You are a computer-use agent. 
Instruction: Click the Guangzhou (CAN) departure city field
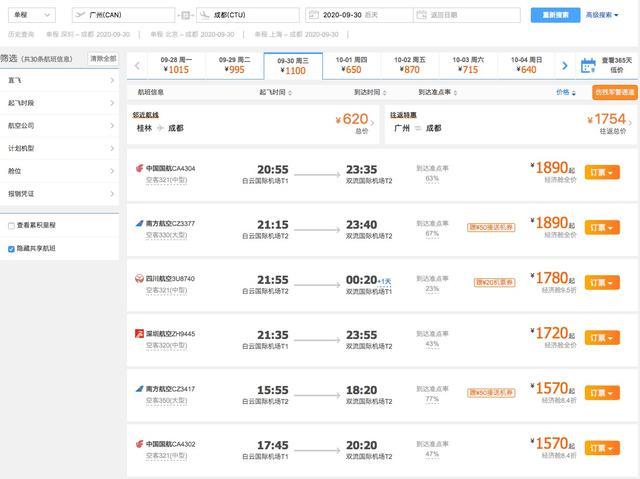pyautogui.click(x=123, y=15)
